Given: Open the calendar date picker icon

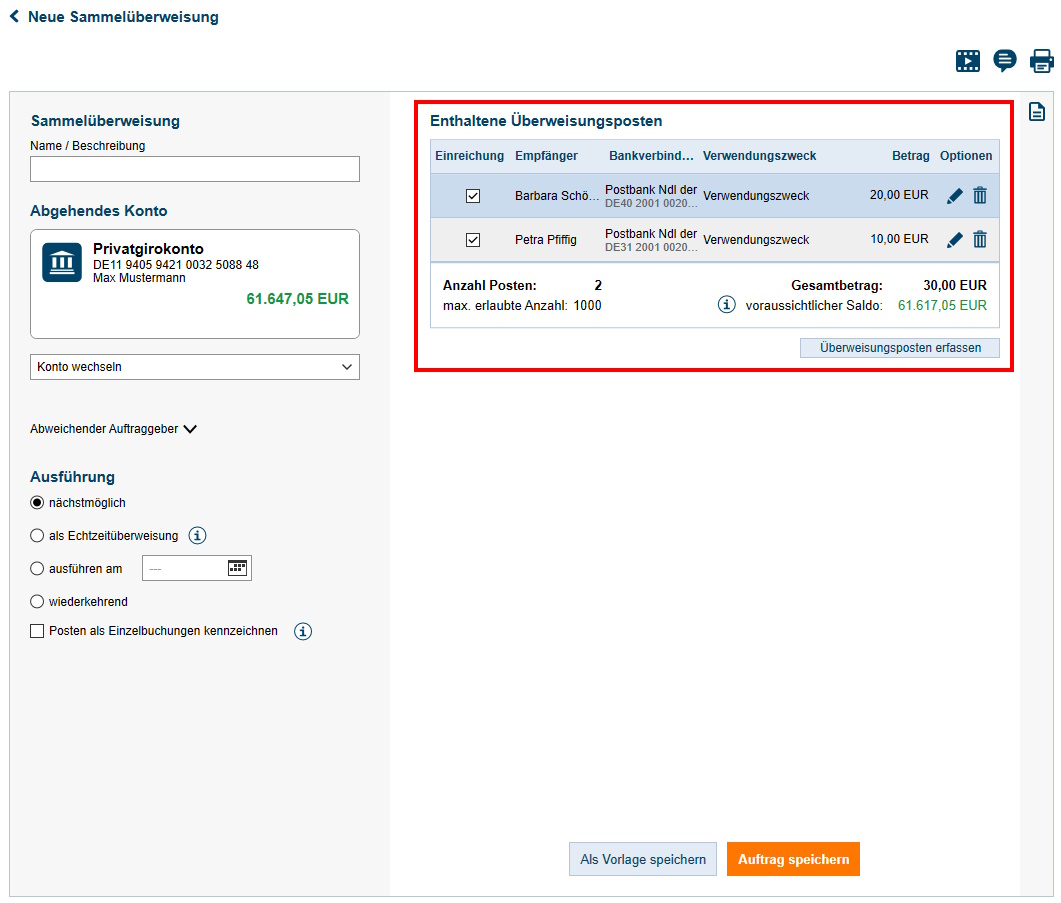Looking at the screenshot, I should tap(237, 568).
